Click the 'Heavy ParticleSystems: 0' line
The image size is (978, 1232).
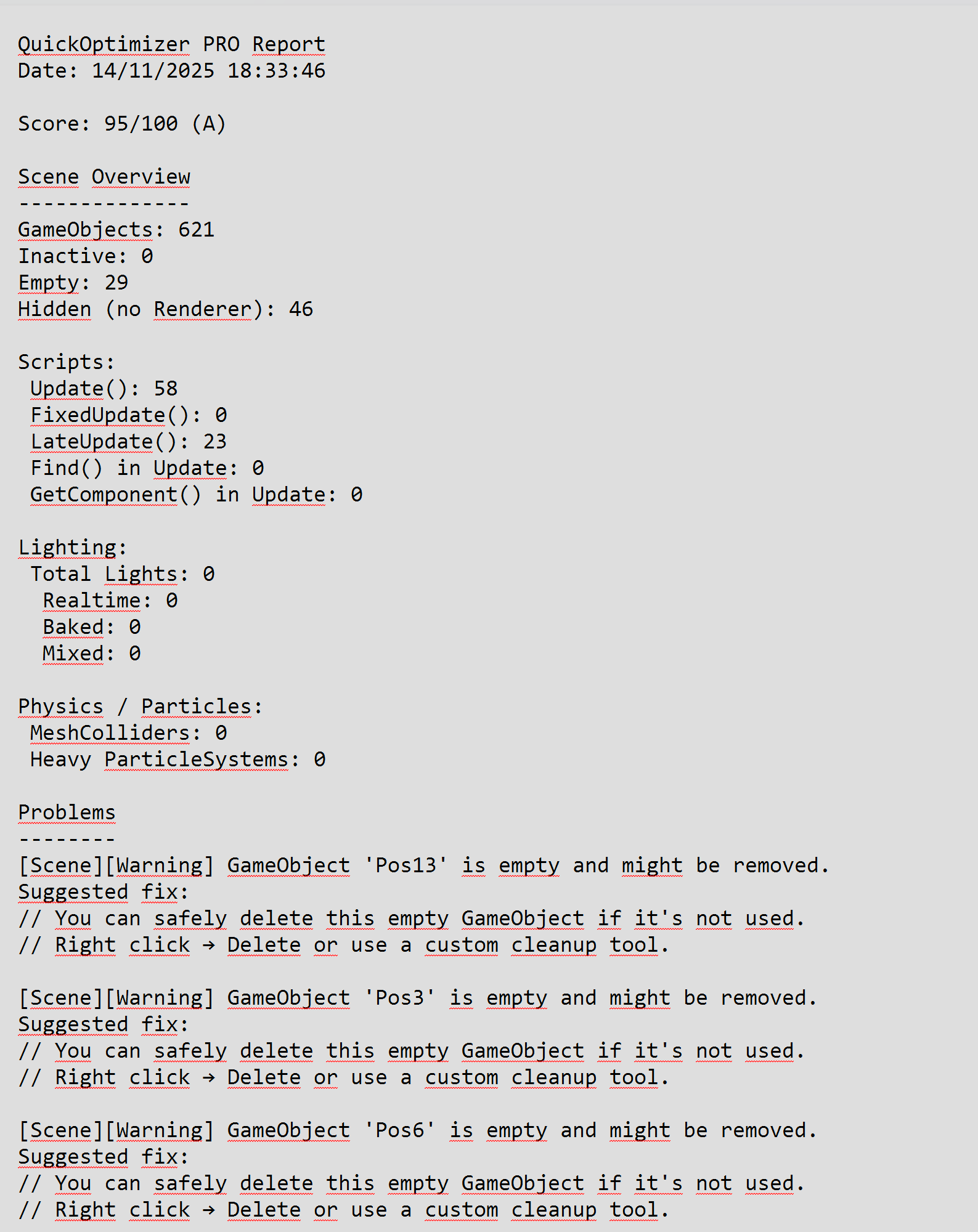click(x=177, y=760)
